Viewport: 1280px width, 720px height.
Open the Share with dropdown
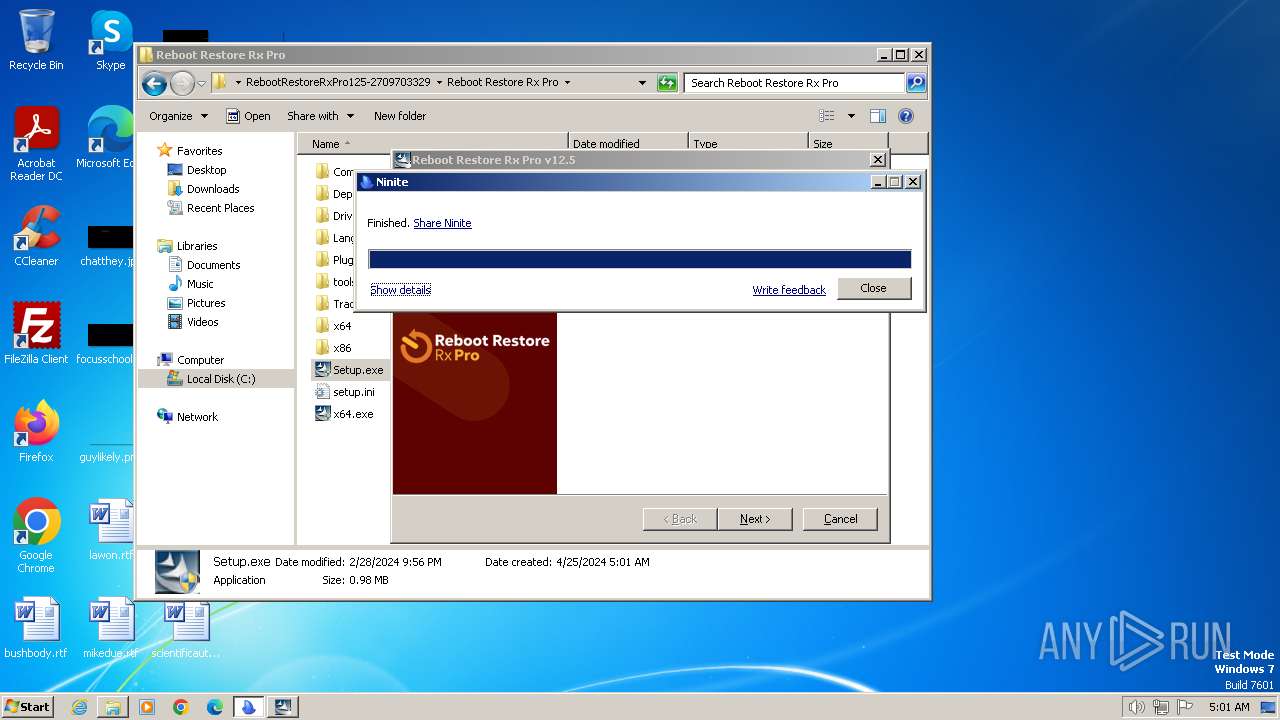(x=320, y=116)
